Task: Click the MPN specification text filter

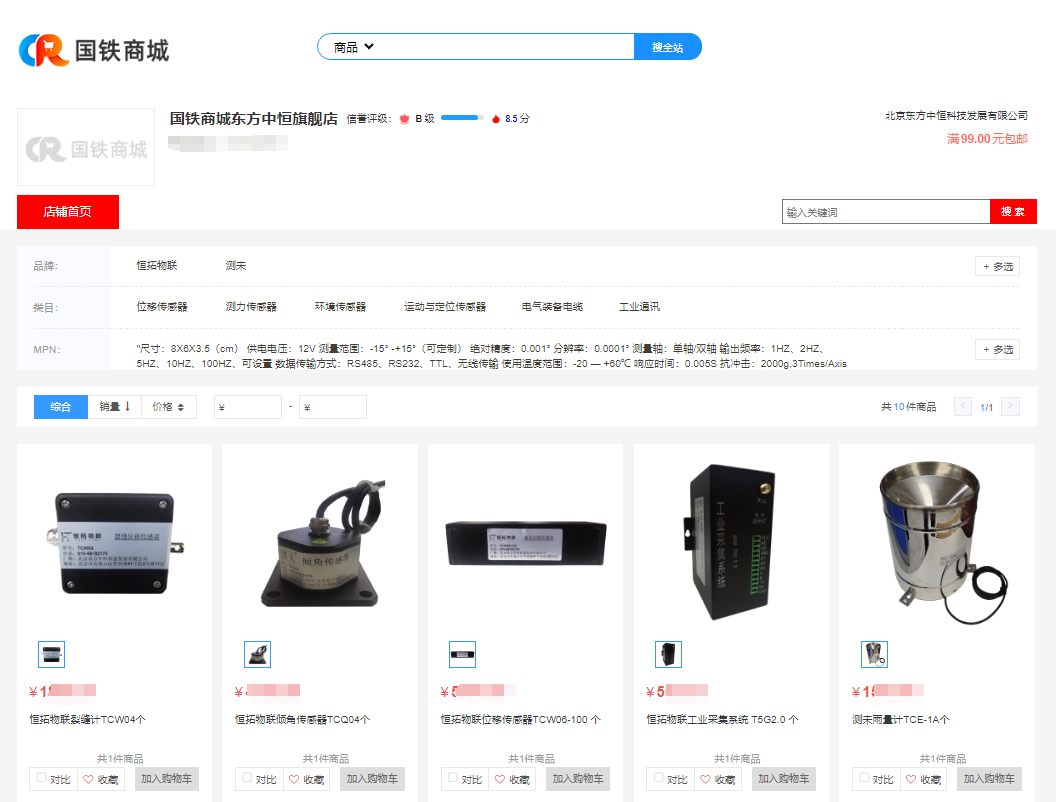Action: coord(492,356)
